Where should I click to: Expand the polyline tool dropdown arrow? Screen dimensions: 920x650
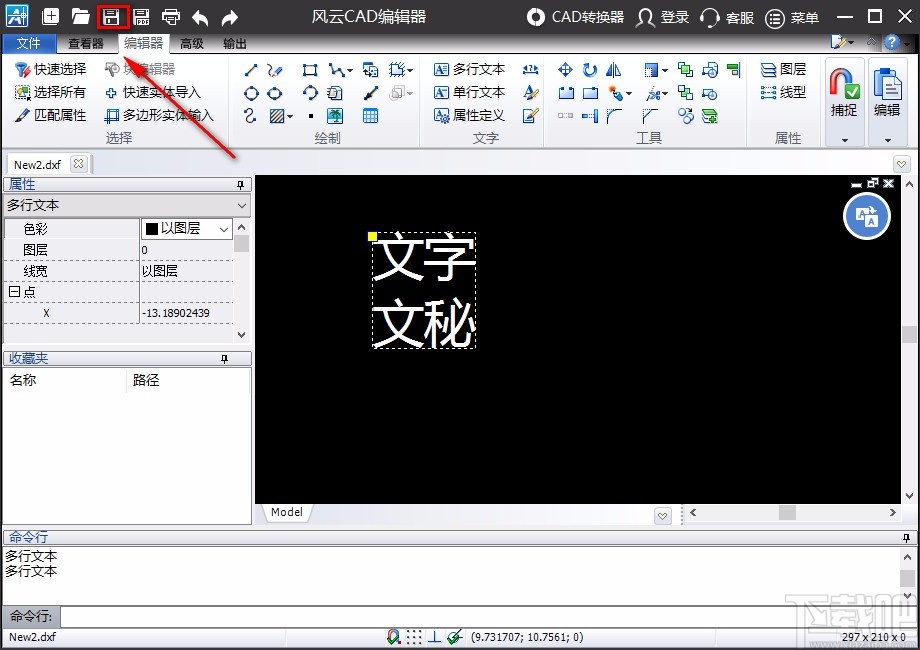point(350,70)
